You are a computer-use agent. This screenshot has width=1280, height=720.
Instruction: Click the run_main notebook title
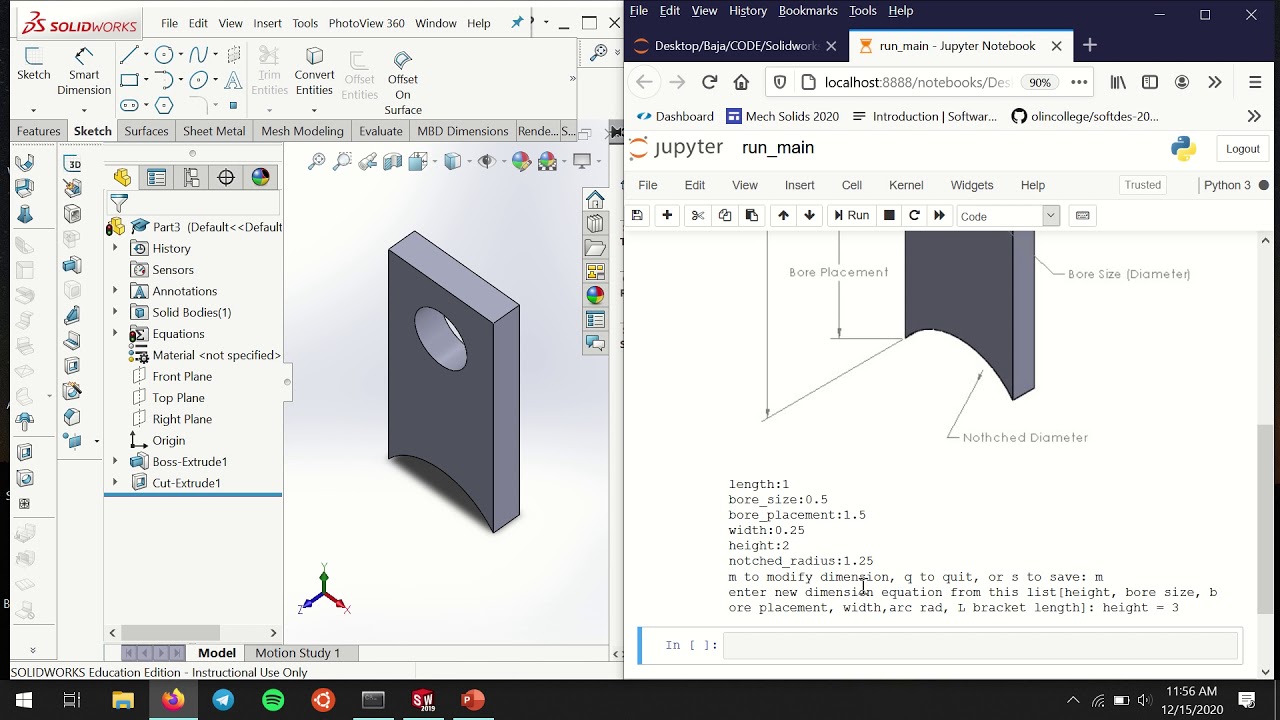pyautogui.click(x=778, y=148)
